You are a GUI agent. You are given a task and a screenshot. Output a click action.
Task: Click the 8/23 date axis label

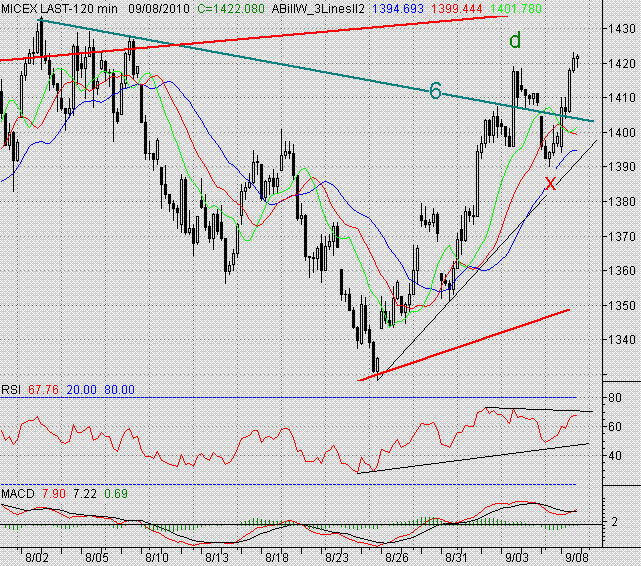point(336,557)
